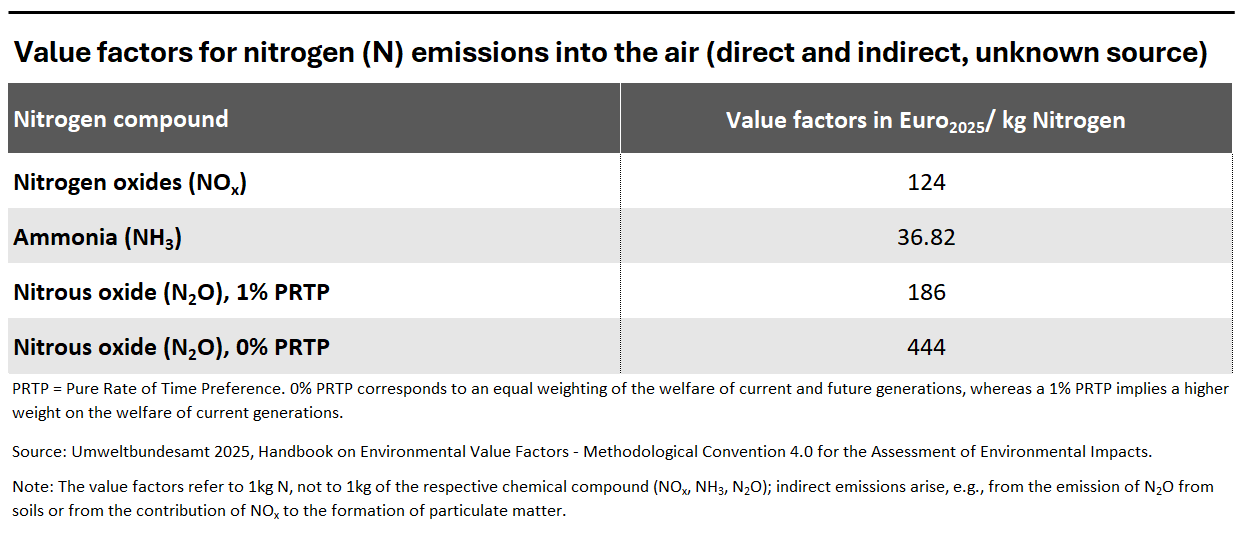The image size is (1244, 538).
Task: Select the "Nitrous oxide (N2O), 0% PRTP" label
Action: (171, 347)
